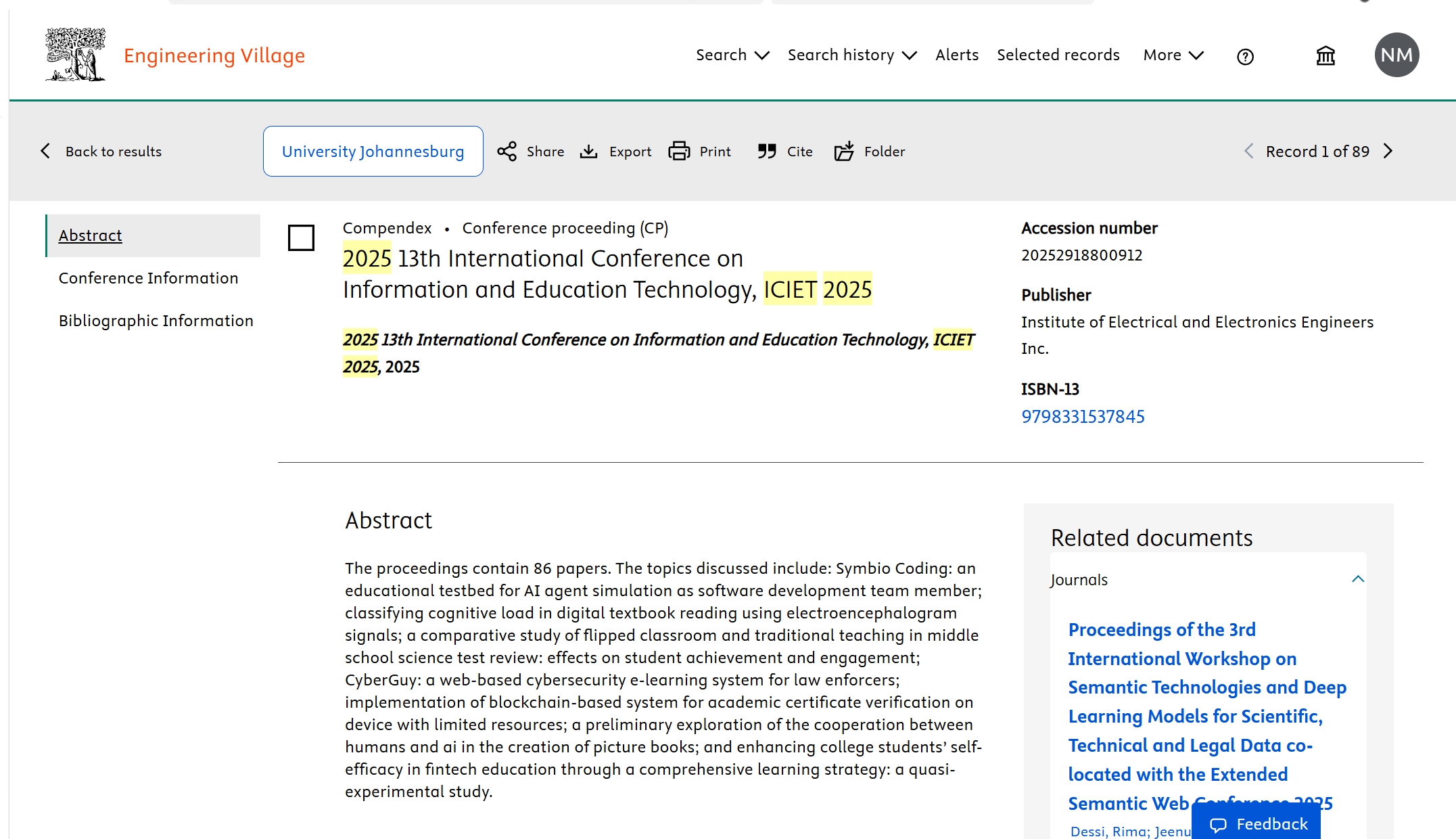The height and width of the screenshot is (839, 1456).
Task: Click accession number 20252918800912
Action: tap(1081, 255)
